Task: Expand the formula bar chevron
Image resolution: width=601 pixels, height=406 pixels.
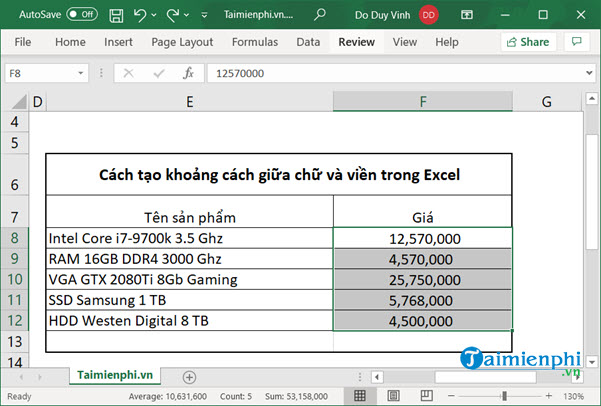Action: click(x=589, y=72)
